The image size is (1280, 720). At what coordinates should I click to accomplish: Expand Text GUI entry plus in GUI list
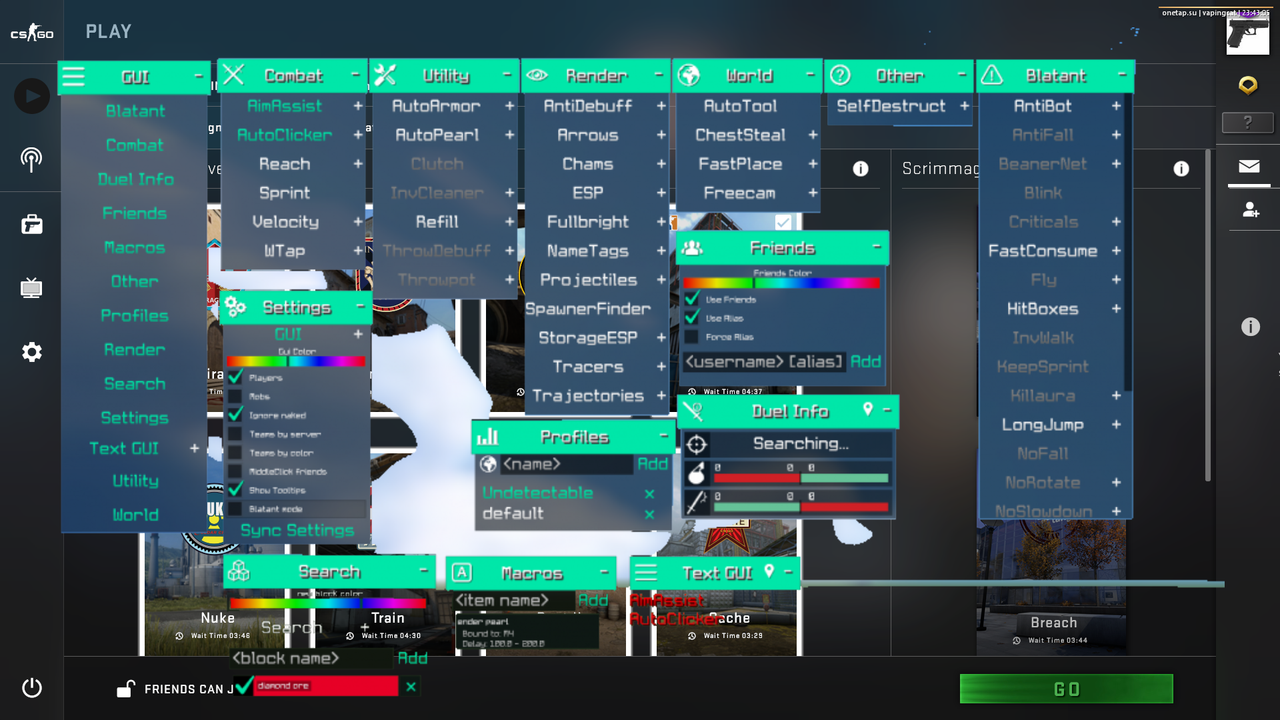195,448
